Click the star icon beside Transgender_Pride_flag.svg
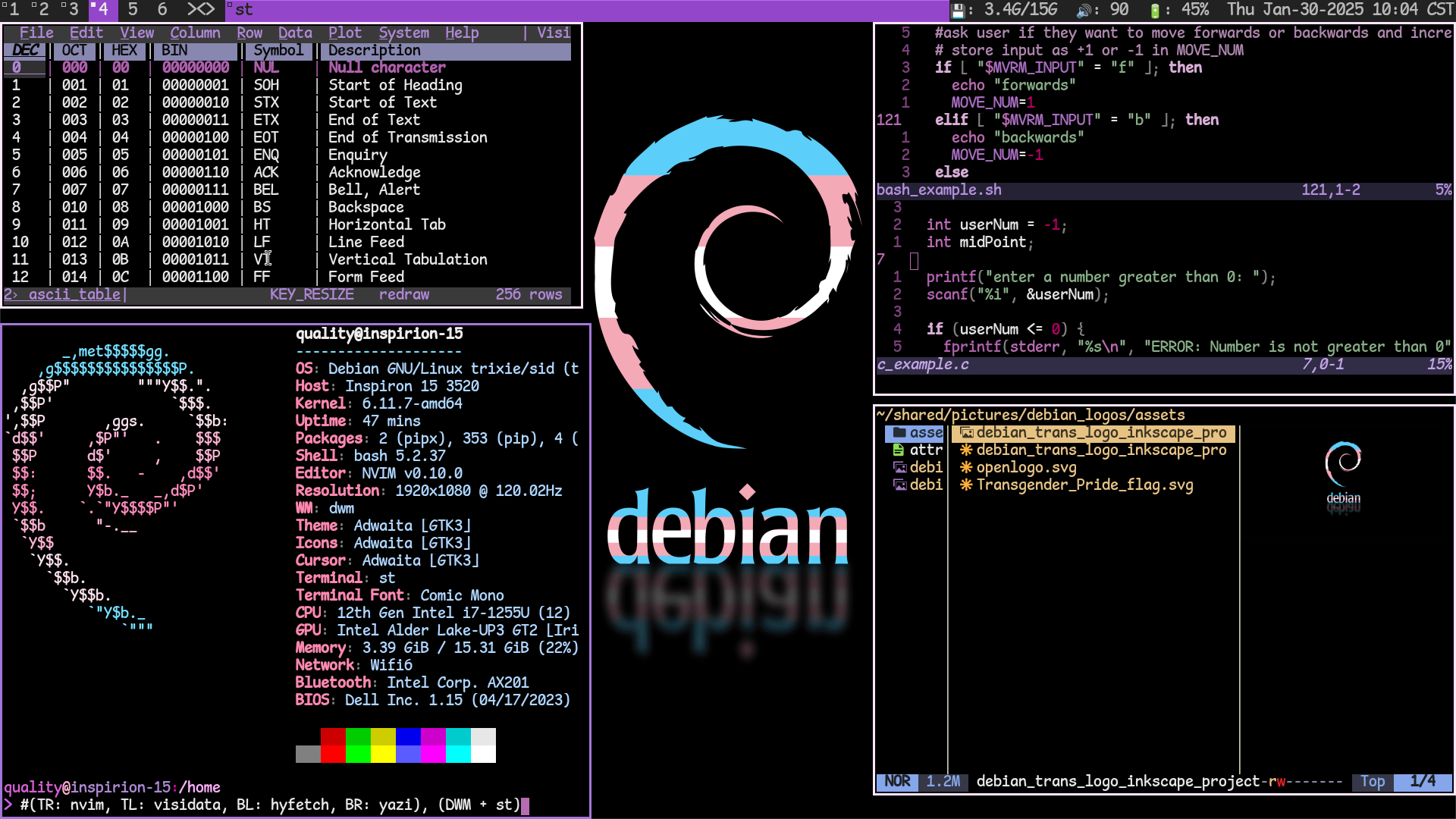 (x=966, y=485)
